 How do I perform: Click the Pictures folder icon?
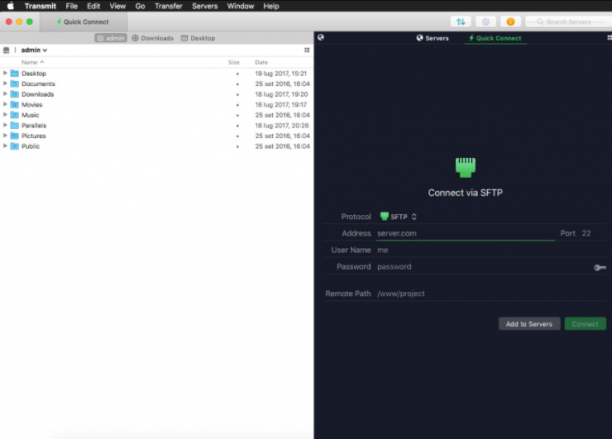pos(15,136)
